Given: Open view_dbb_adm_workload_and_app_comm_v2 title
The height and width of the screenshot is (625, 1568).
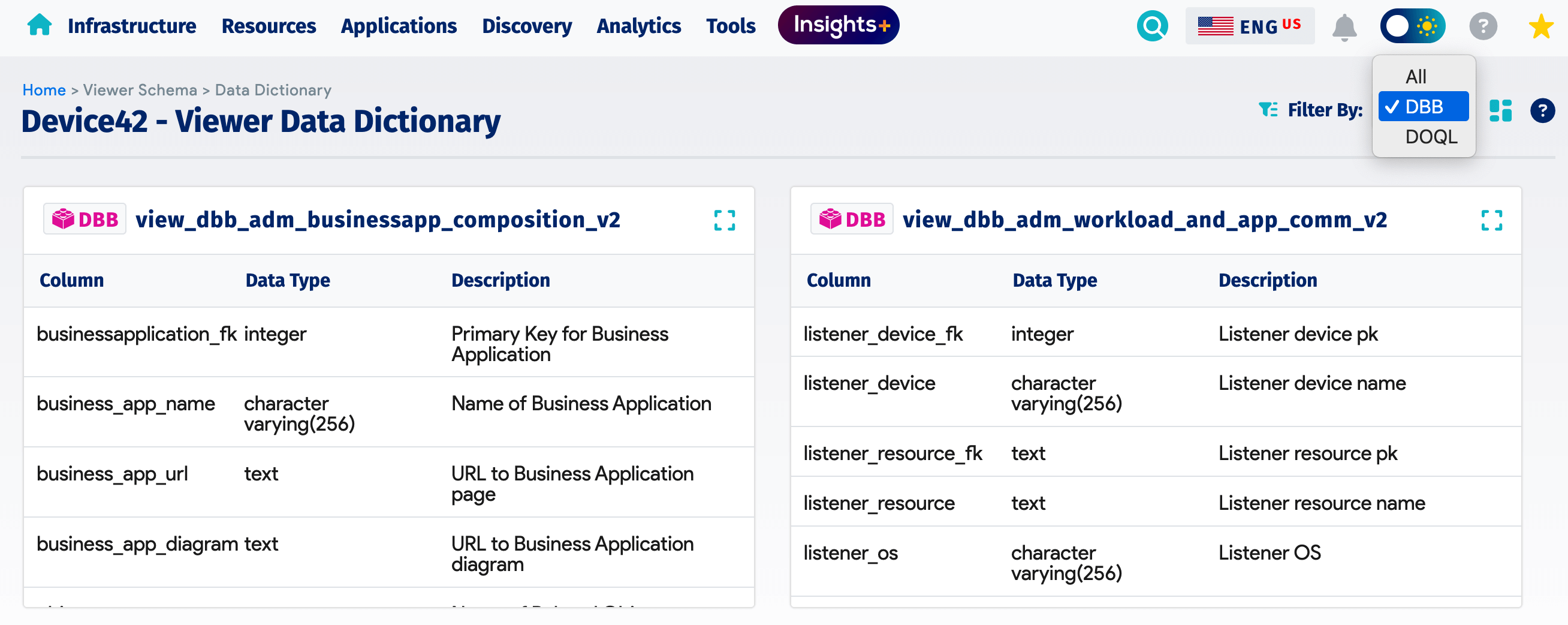Looking at the screenshot, I should 1145,220.
